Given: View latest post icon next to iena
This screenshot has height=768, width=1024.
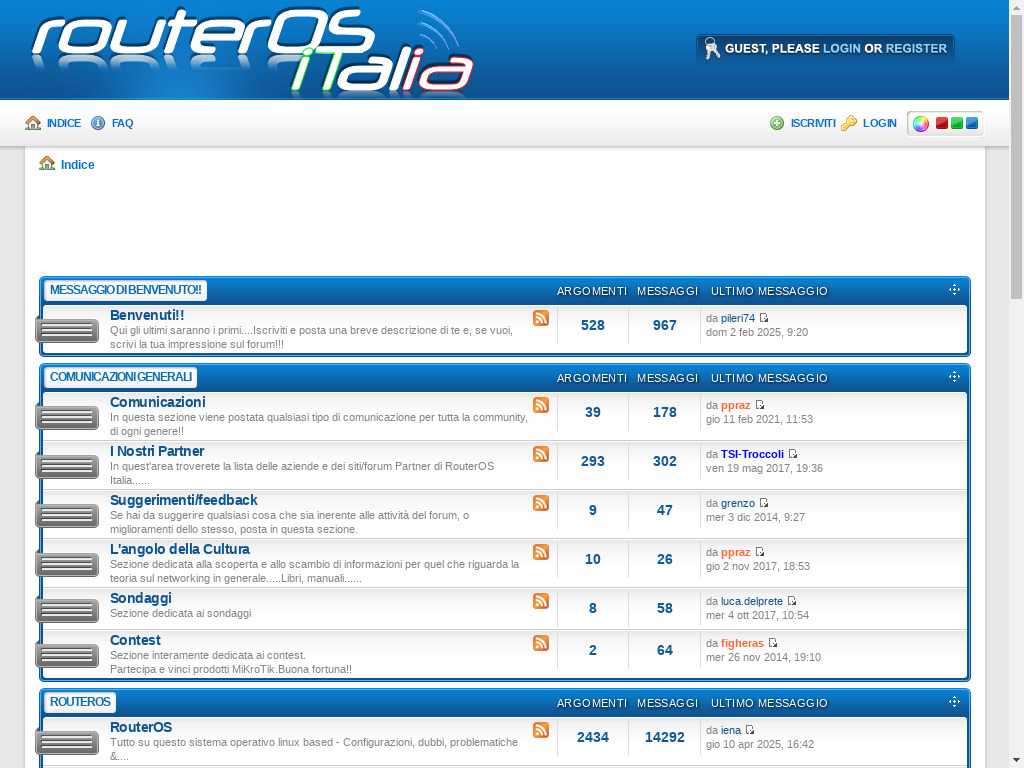Looking at the screenshot, I should 750,730.
